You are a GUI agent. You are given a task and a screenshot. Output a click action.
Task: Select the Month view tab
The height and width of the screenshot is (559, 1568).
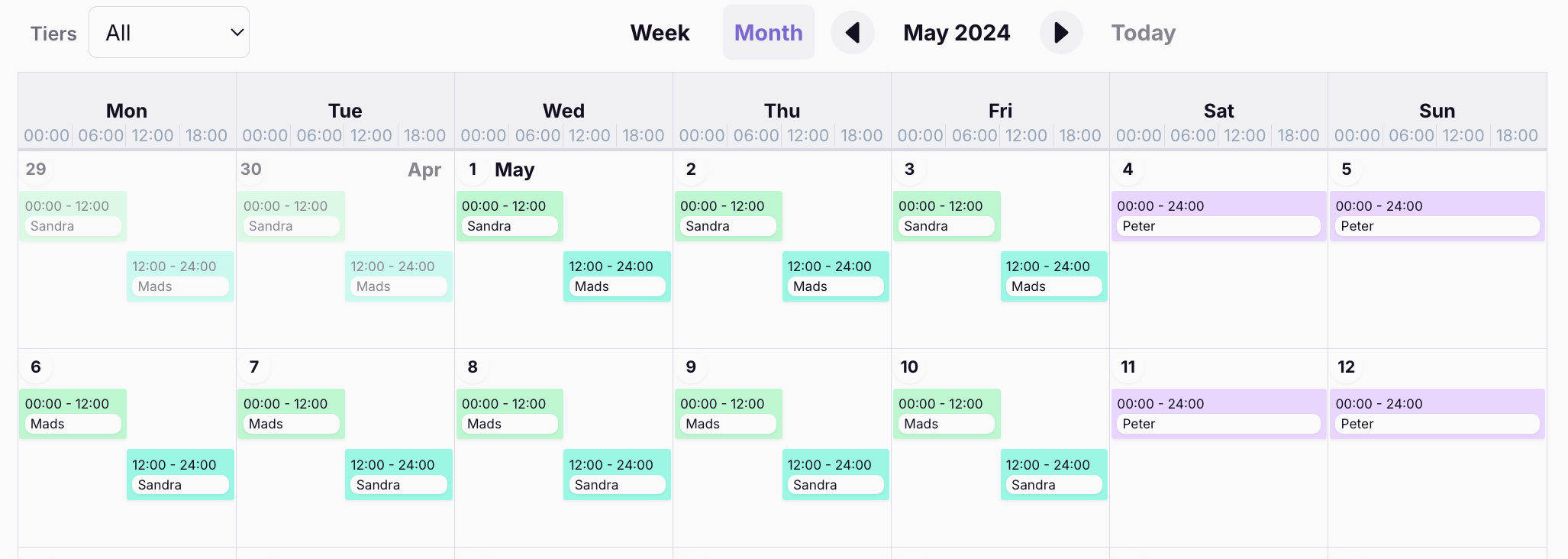pos(768,32)
